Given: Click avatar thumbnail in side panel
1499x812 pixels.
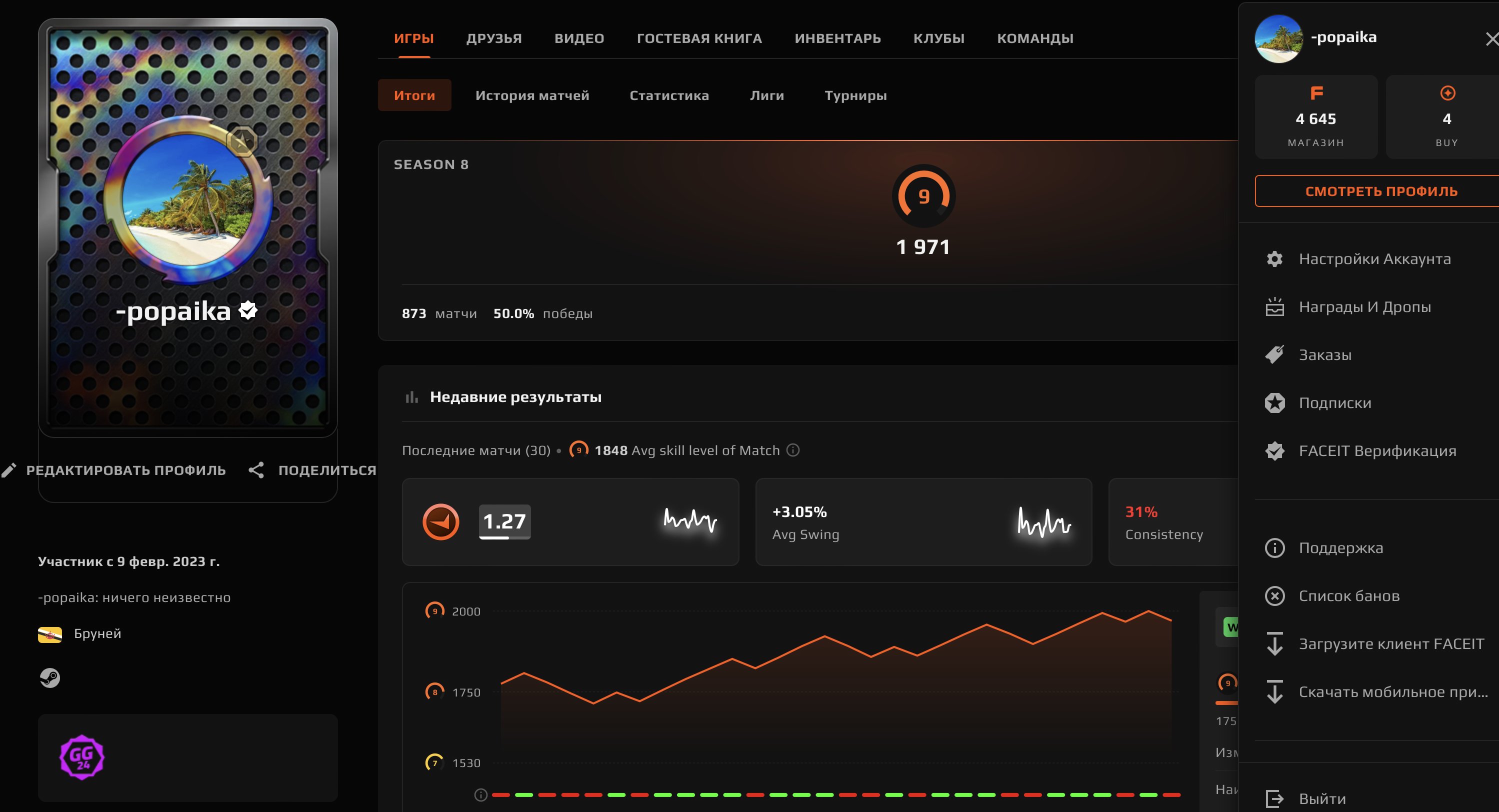Looking at the screenshot, I should [1278, 38].
